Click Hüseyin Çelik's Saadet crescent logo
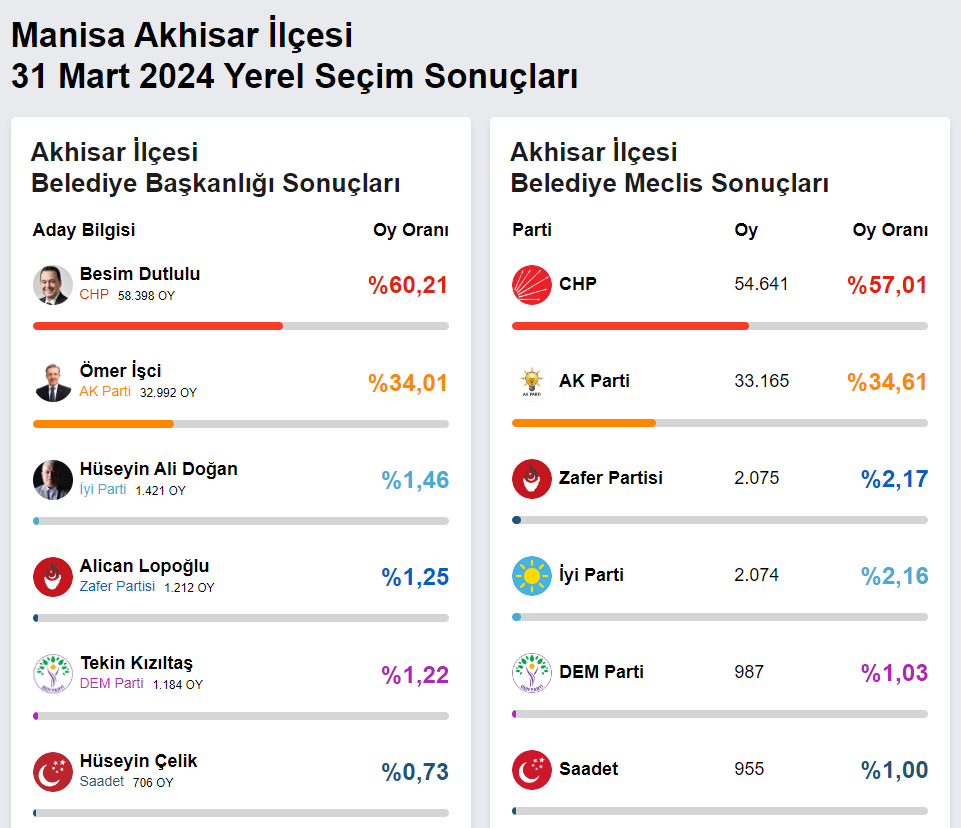 tap(53, 771)
